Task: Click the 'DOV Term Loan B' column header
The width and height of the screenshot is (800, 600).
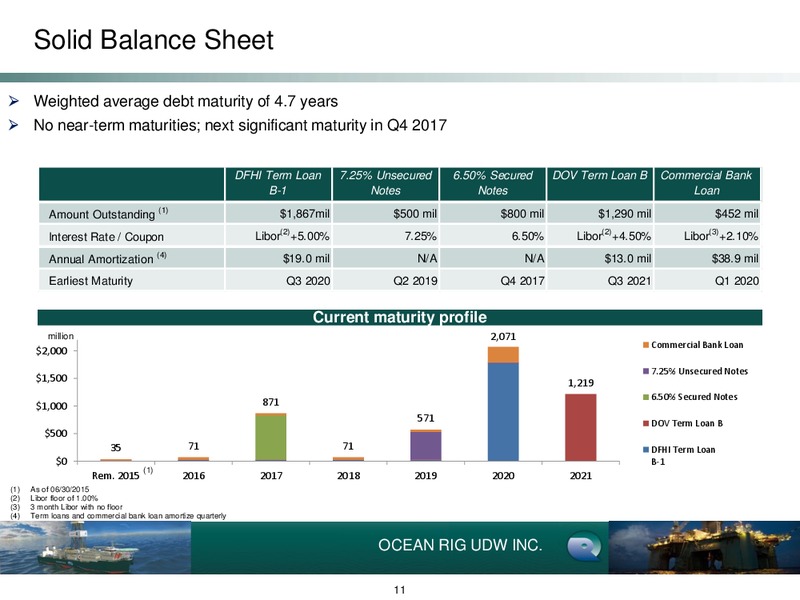Action: (x=600, y=183)
